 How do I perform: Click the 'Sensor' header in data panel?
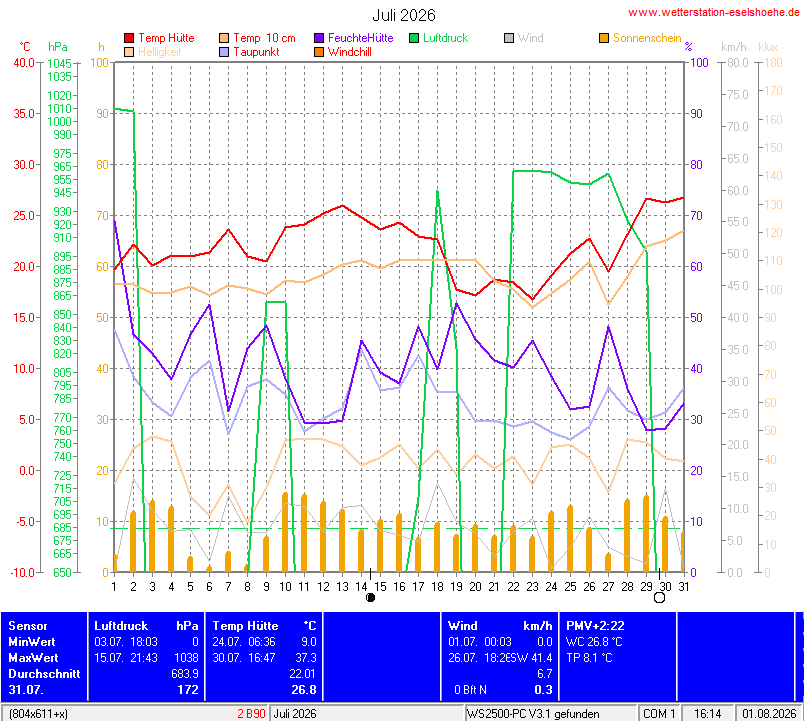click(x=28, y=626)
